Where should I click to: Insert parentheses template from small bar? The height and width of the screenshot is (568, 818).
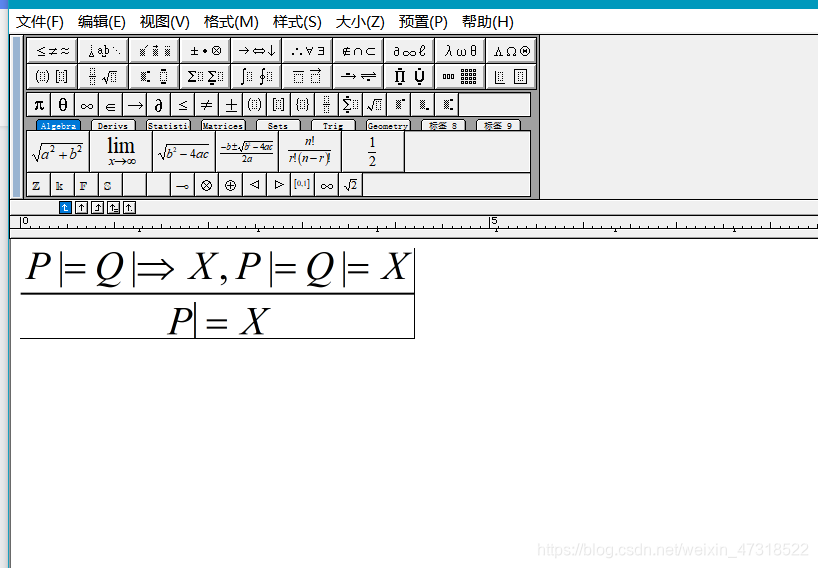[x=255, y=105]
